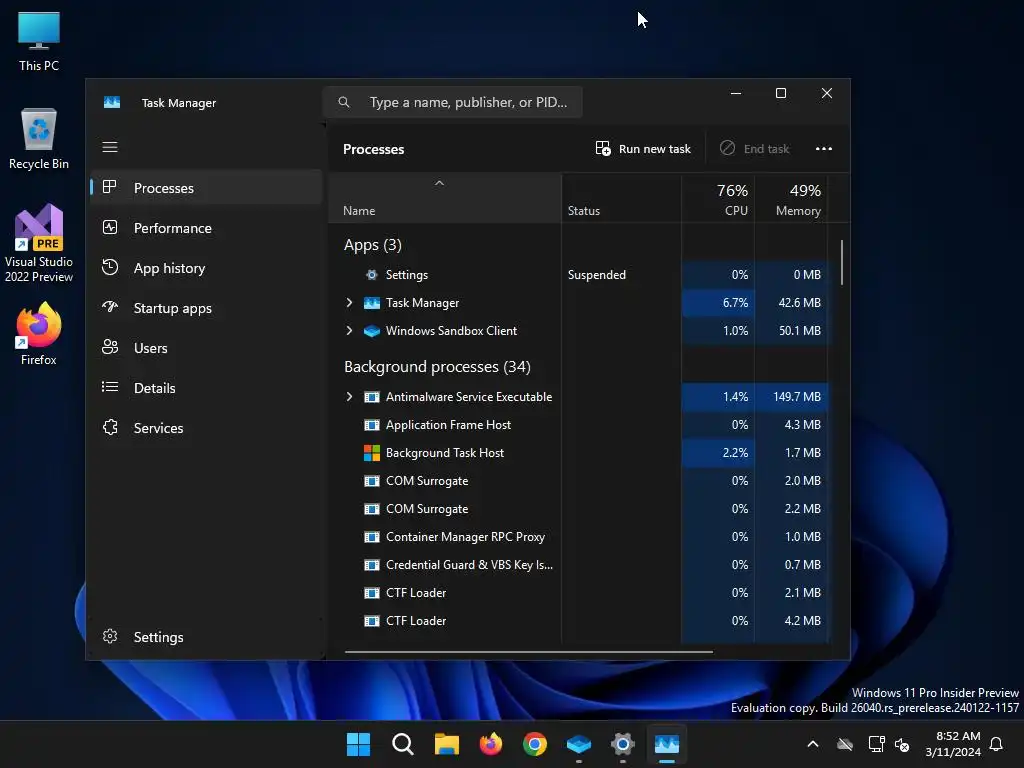
Task: Click the Performance graph icon in the sidebar
Action: coord(110,227)
